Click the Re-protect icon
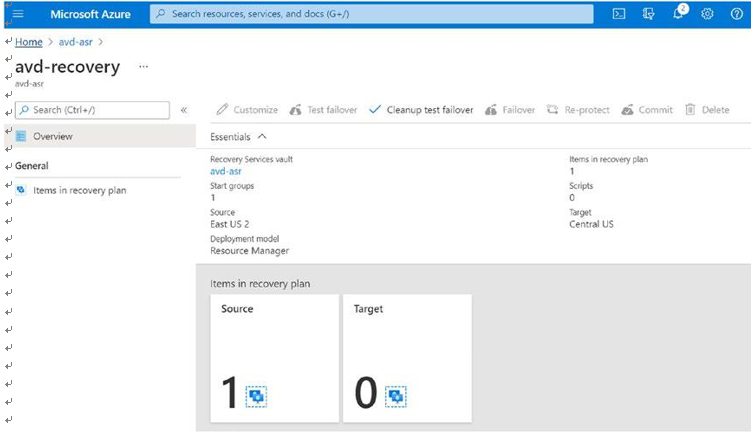 click(x=552, y=110)
